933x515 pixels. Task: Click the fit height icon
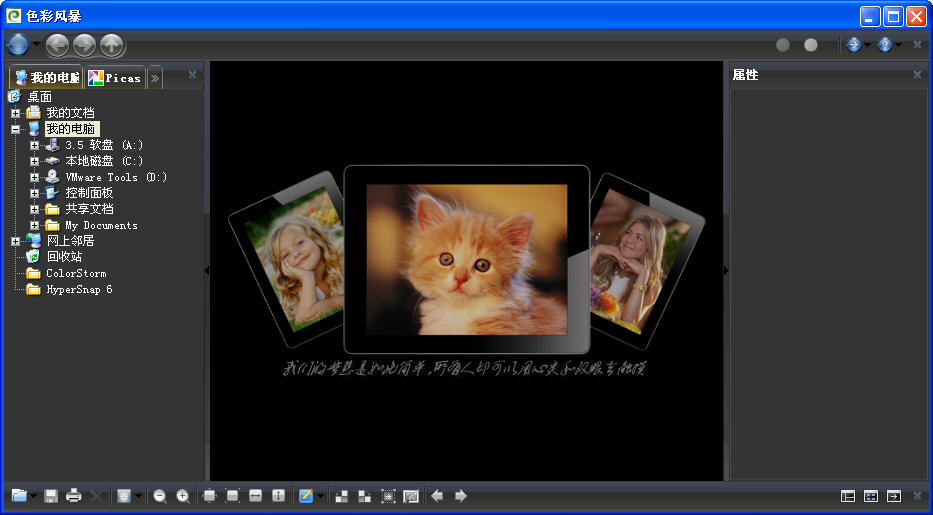click(278, 496)
